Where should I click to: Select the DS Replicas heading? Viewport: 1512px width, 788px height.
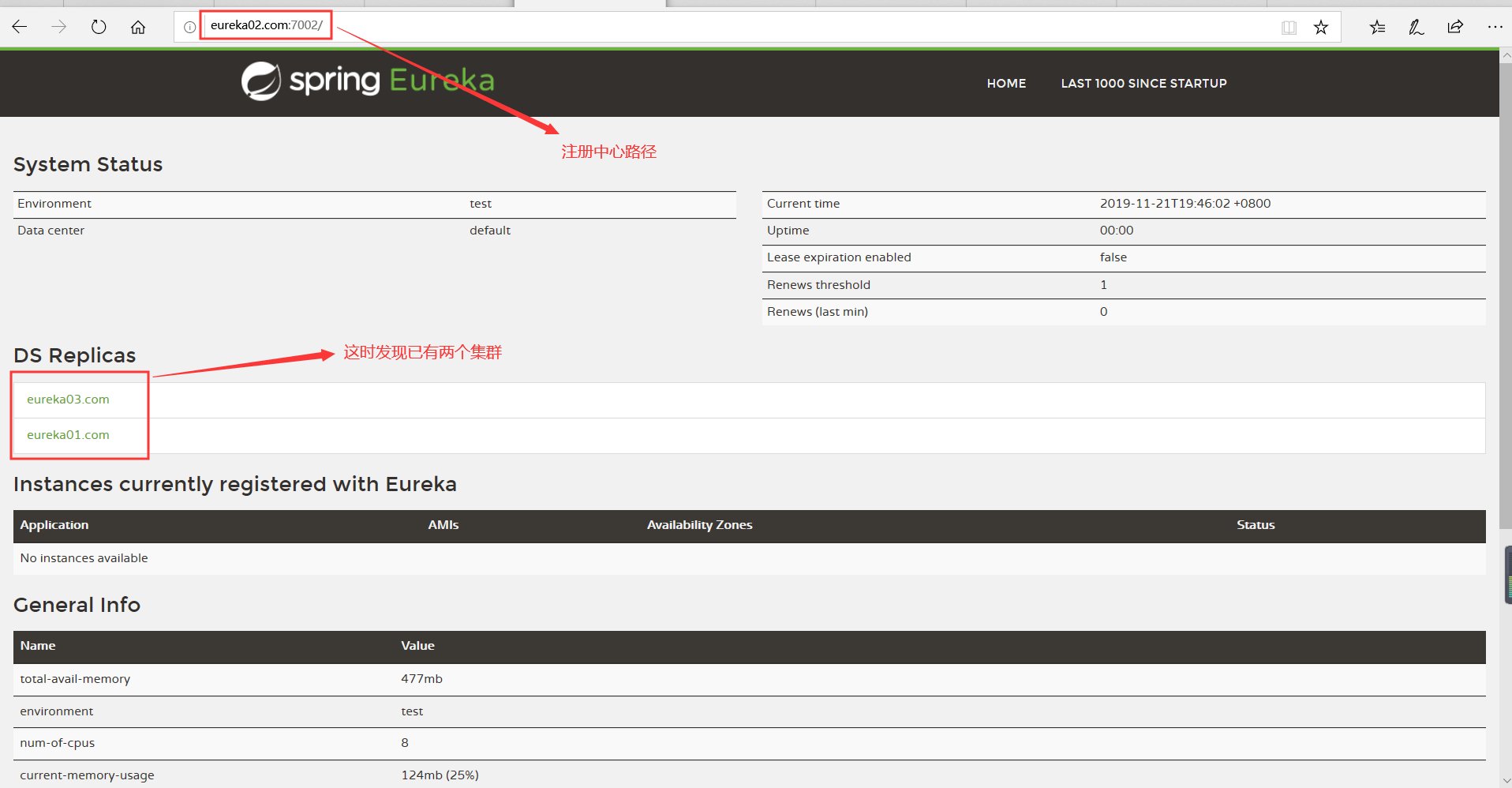[x=74, y=355]
